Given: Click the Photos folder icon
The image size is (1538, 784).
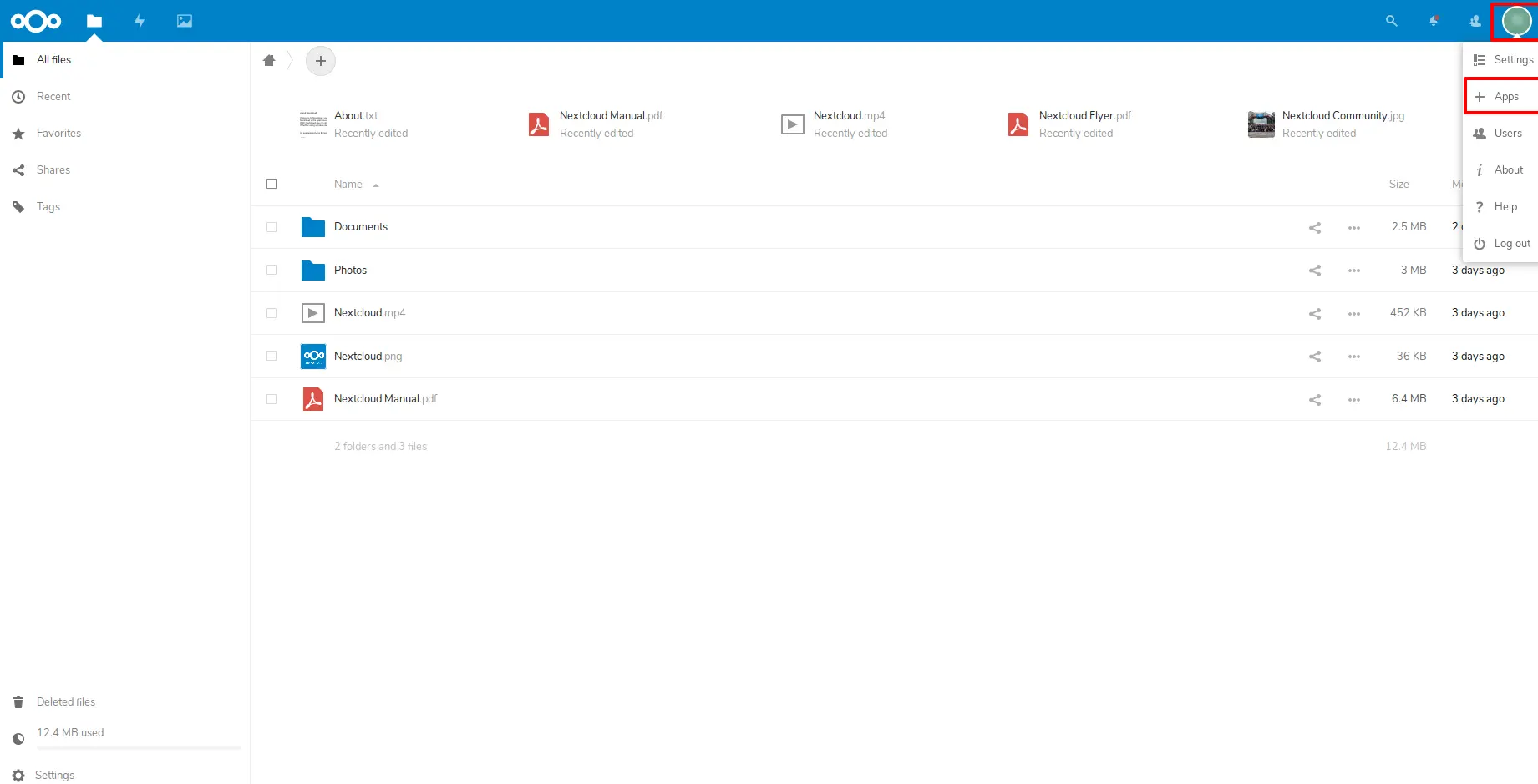Looking at the screenshot, I should [313, 271].
